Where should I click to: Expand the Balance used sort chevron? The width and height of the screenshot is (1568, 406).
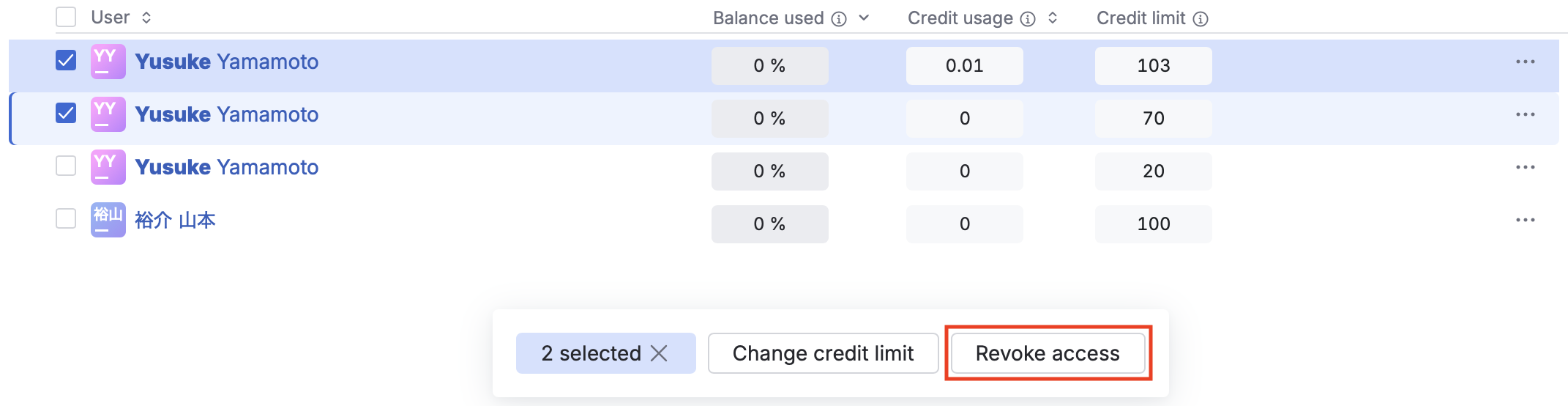tap(864, 18)
